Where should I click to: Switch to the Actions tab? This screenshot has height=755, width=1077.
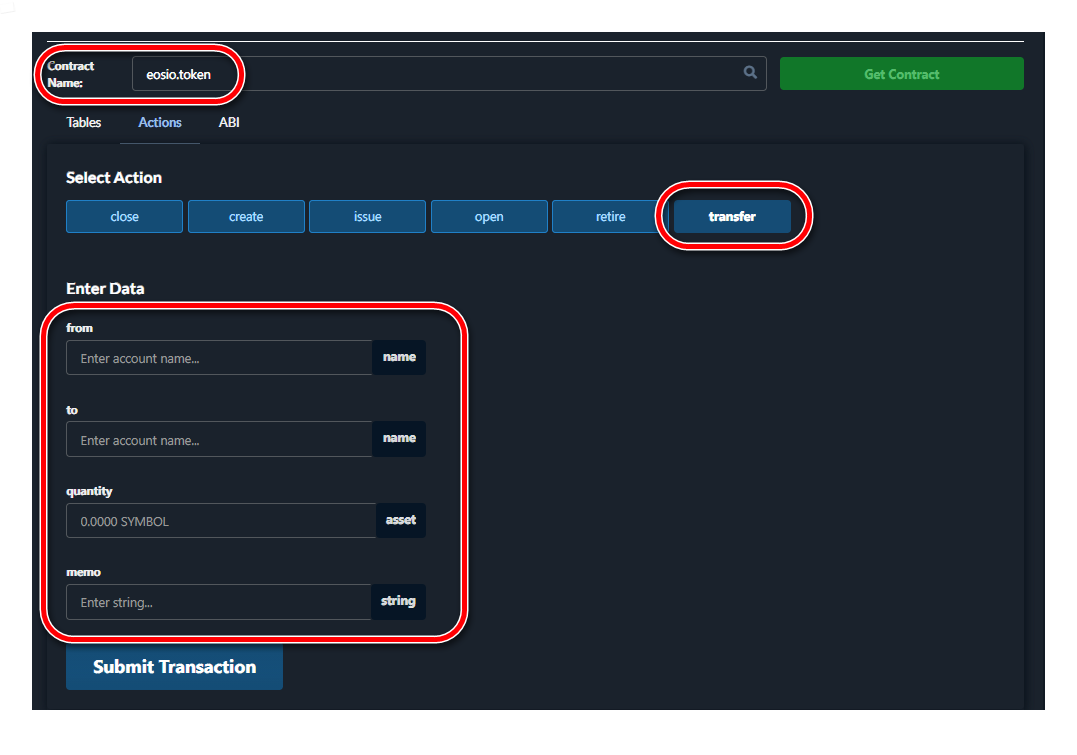tap(160, 122)
